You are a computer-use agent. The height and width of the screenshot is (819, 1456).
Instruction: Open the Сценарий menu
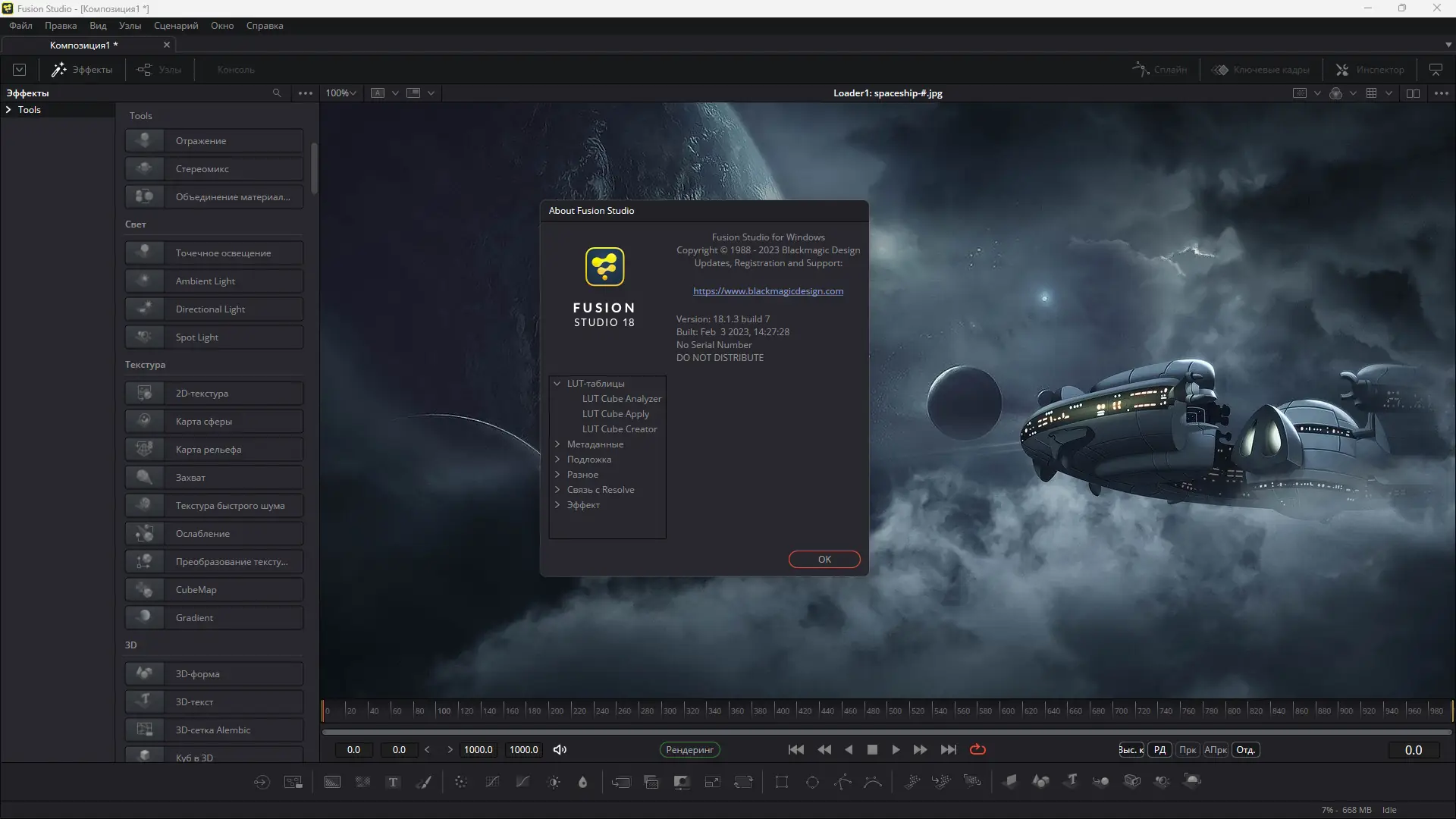tap(176, 25)
